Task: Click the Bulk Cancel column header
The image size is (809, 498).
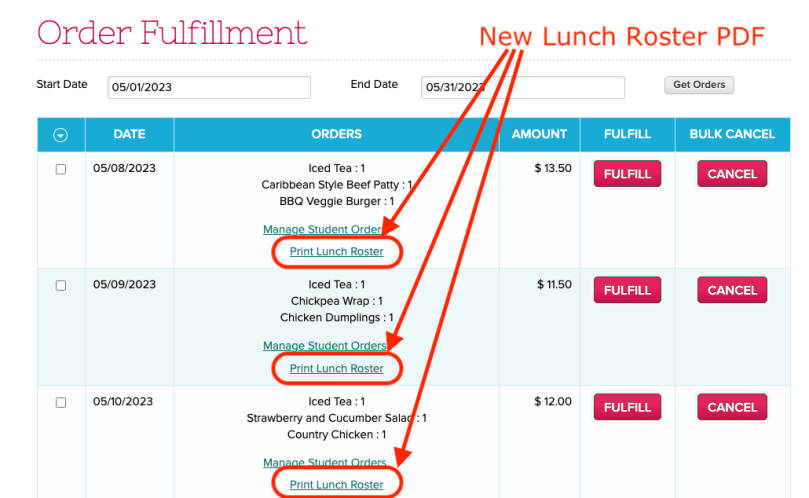Action: click(732, 134)
